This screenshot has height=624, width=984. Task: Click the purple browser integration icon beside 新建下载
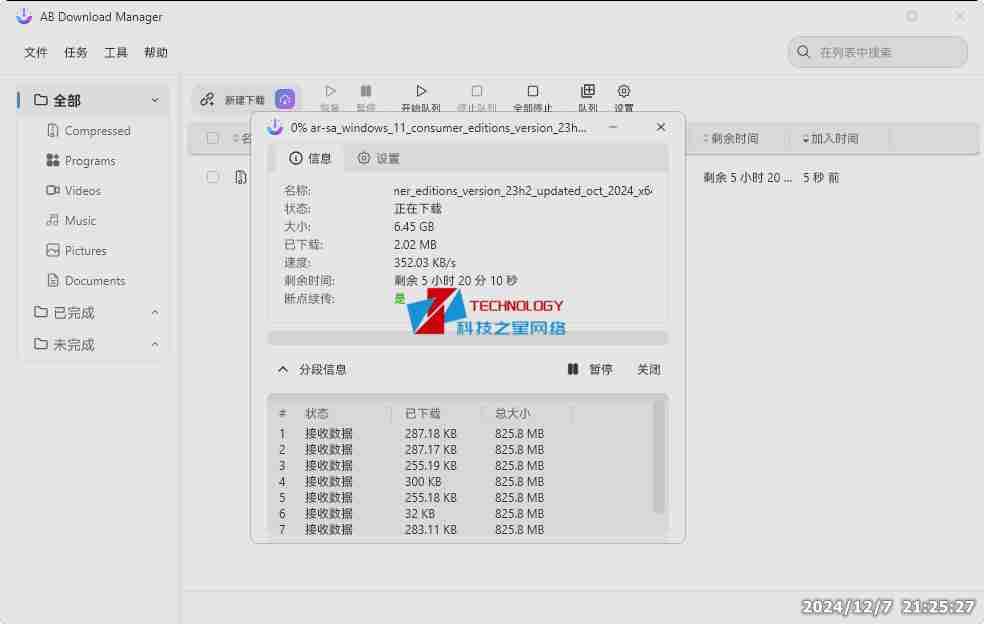tap(285, 98)
